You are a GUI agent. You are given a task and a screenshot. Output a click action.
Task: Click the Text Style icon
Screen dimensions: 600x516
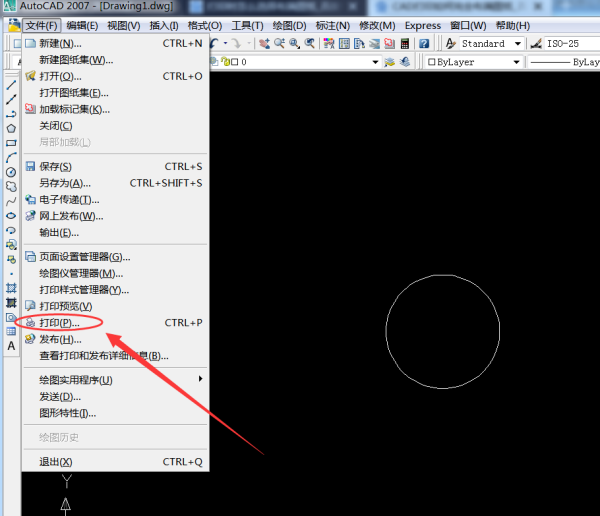[x=450, y=44]
